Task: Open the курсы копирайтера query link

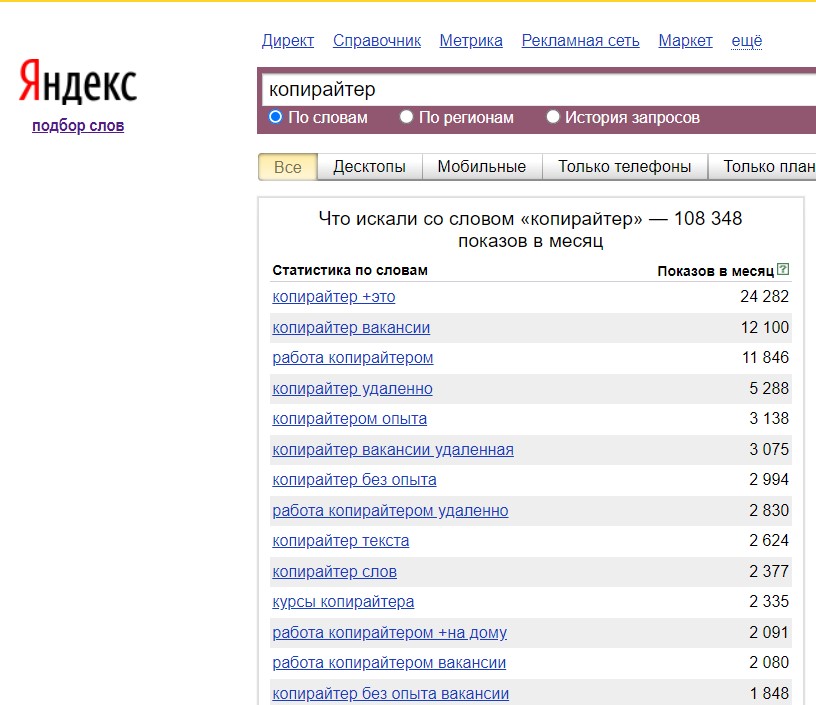Action: [x=343, y=602]
